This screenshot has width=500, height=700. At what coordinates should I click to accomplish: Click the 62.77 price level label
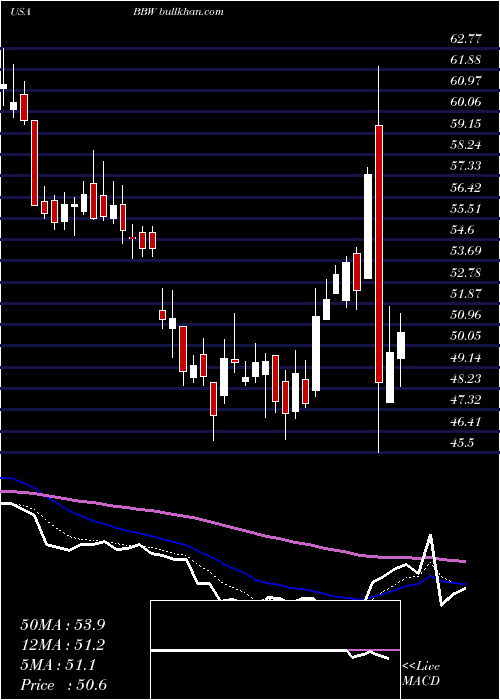pyautogui.click(x=466, y=38)
